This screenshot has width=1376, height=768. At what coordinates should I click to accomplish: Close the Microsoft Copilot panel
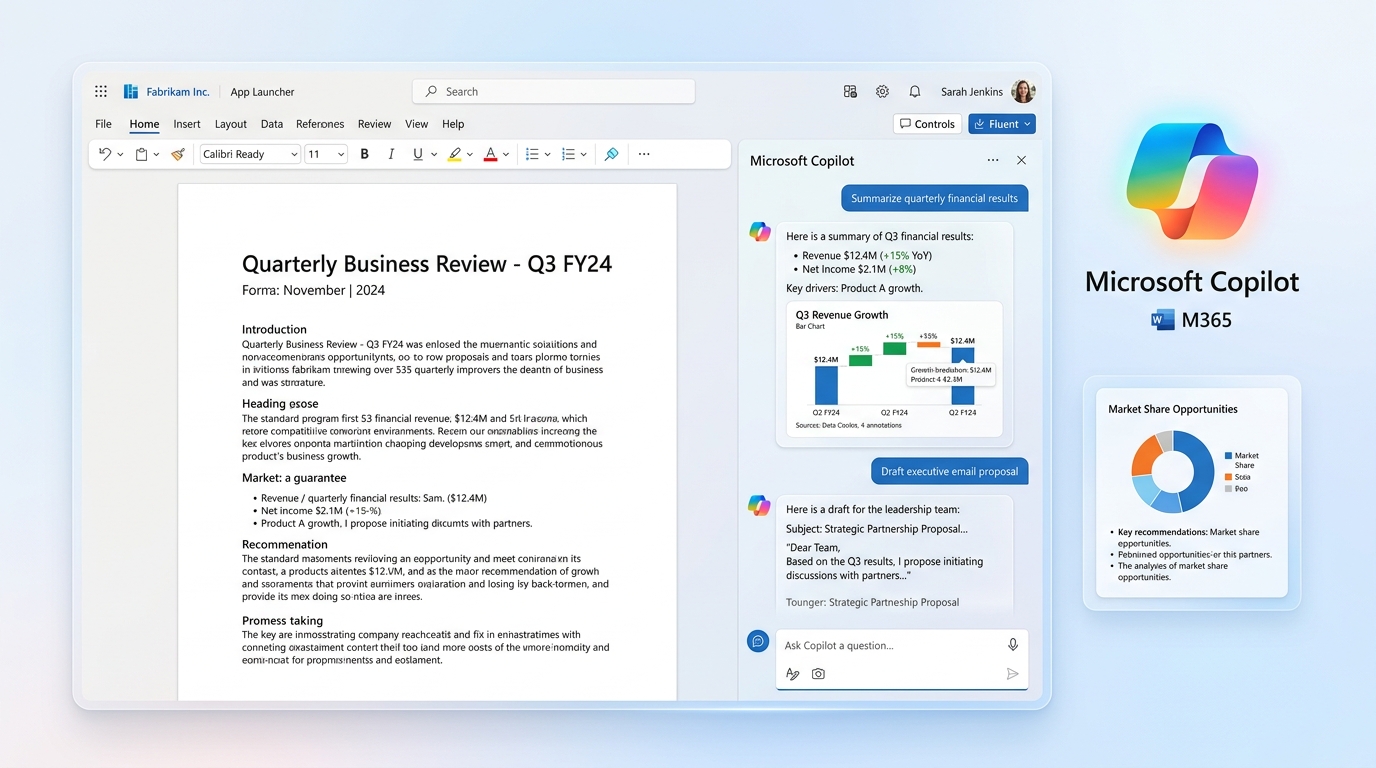click(x=1021, y=160)
